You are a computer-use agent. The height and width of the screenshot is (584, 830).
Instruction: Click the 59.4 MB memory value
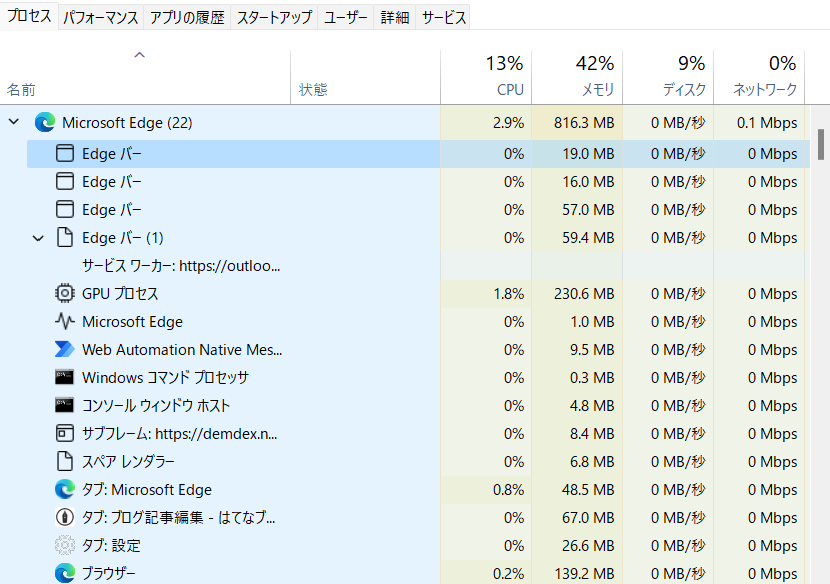pos(588,238)
